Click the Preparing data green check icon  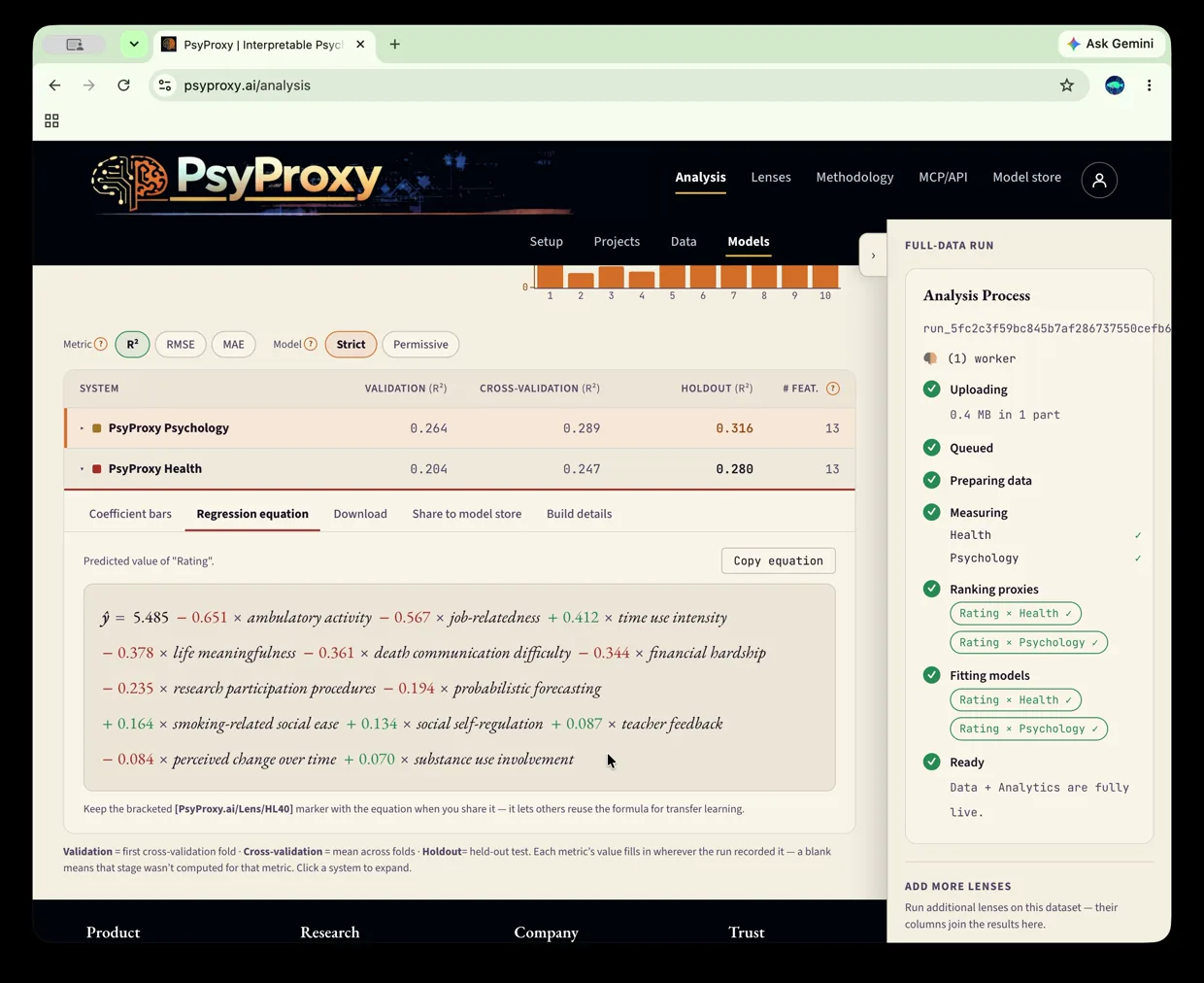931,480
